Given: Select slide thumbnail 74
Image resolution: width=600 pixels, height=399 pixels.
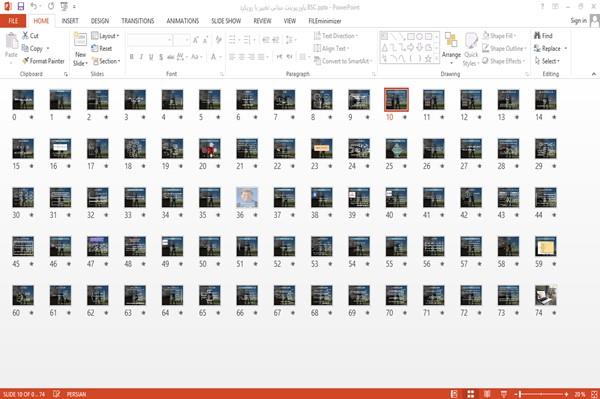Looking at the screenshot, I should [x=546, y=295].
